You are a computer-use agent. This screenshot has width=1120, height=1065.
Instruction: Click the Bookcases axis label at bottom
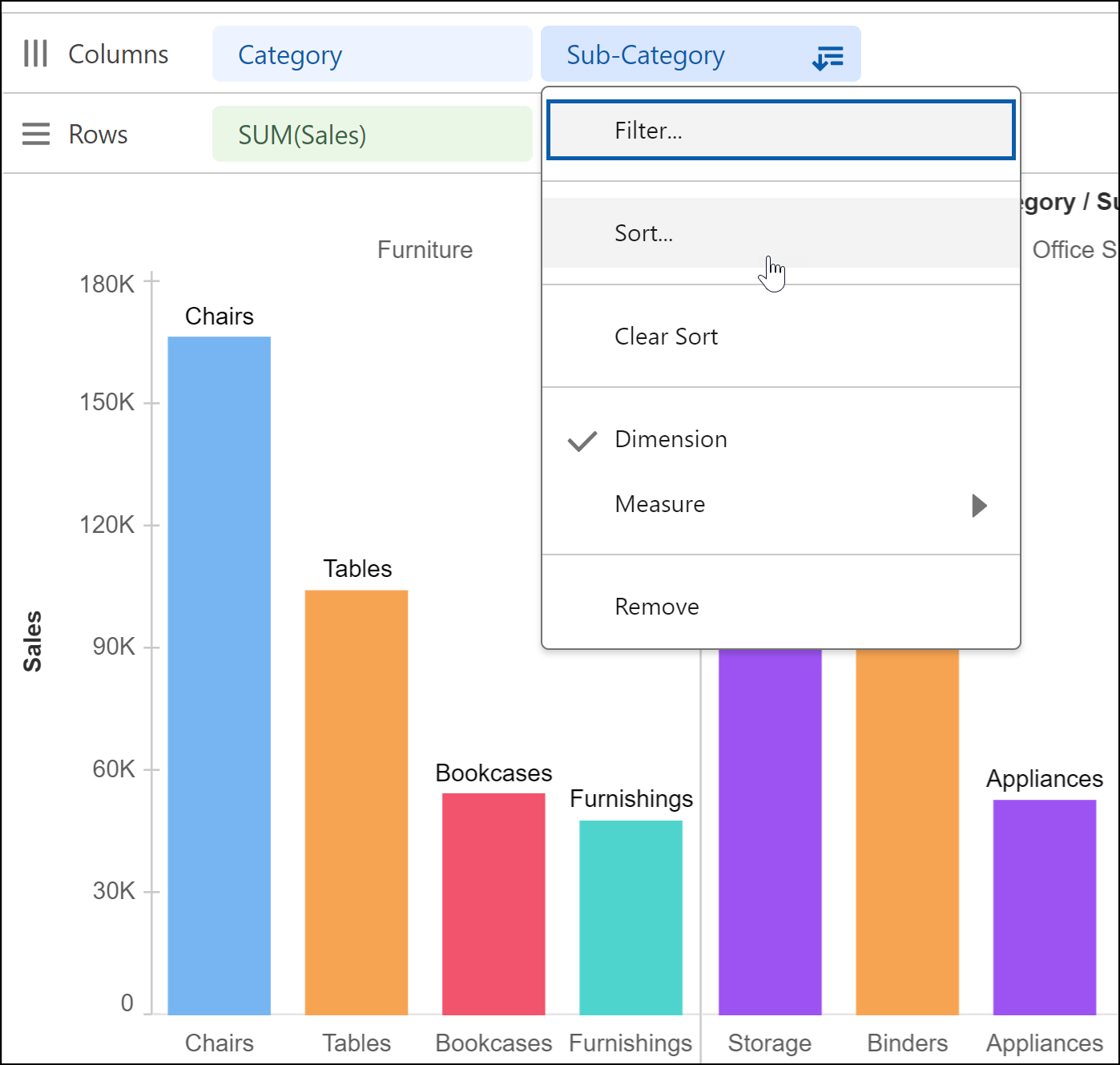pyautogui.click(x=494, y=1043)
